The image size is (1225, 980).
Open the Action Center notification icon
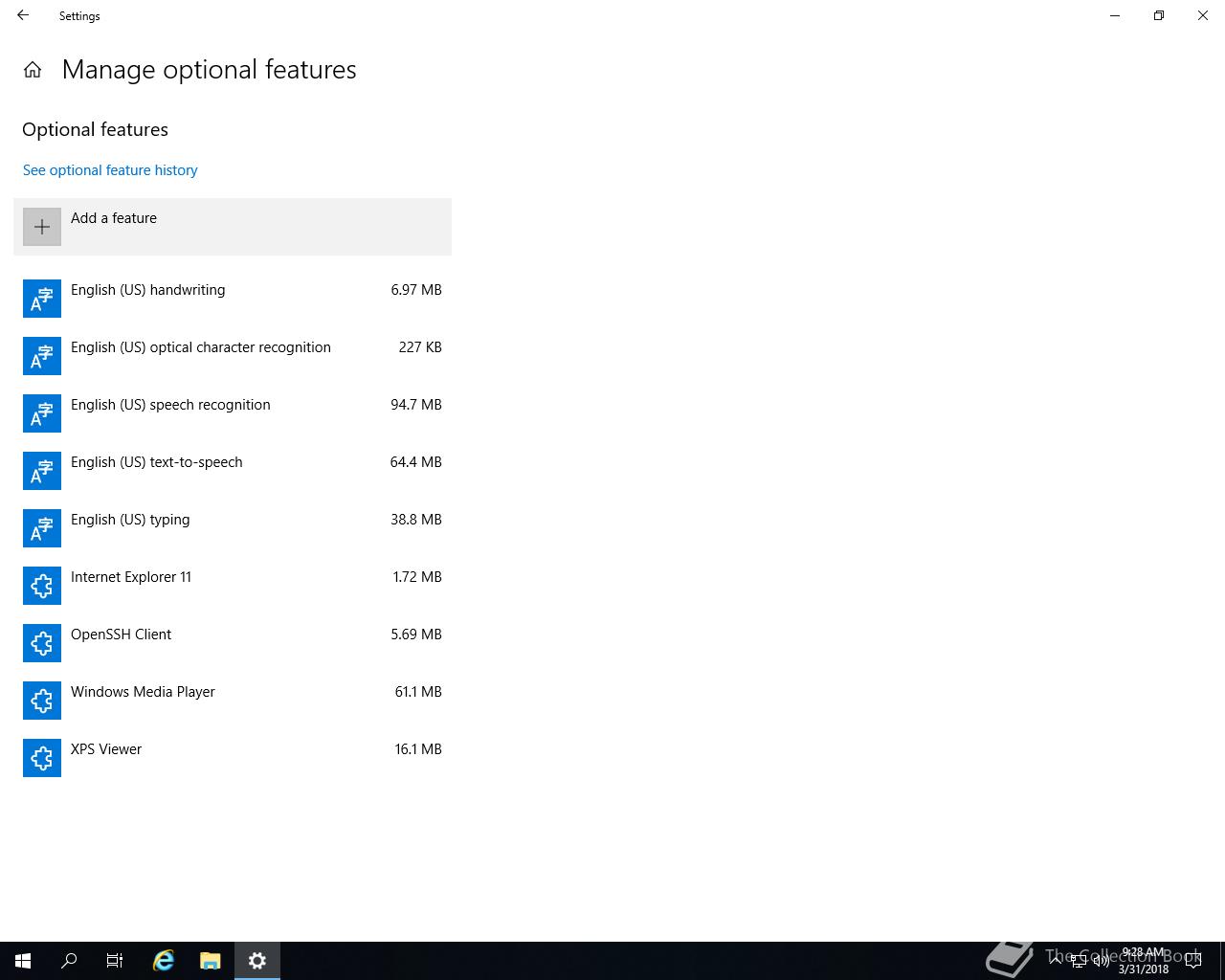coord(1192,961)
